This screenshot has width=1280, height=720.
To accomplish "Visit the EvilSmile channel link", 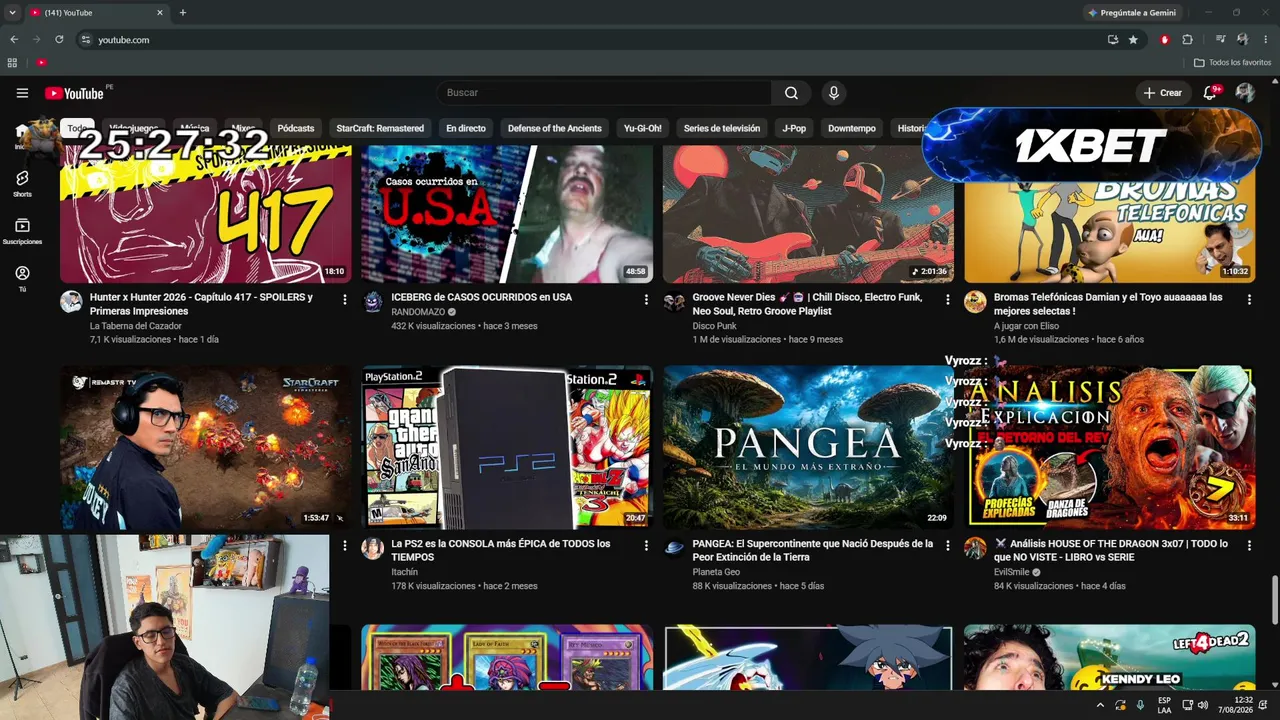I will [1011, 572].
